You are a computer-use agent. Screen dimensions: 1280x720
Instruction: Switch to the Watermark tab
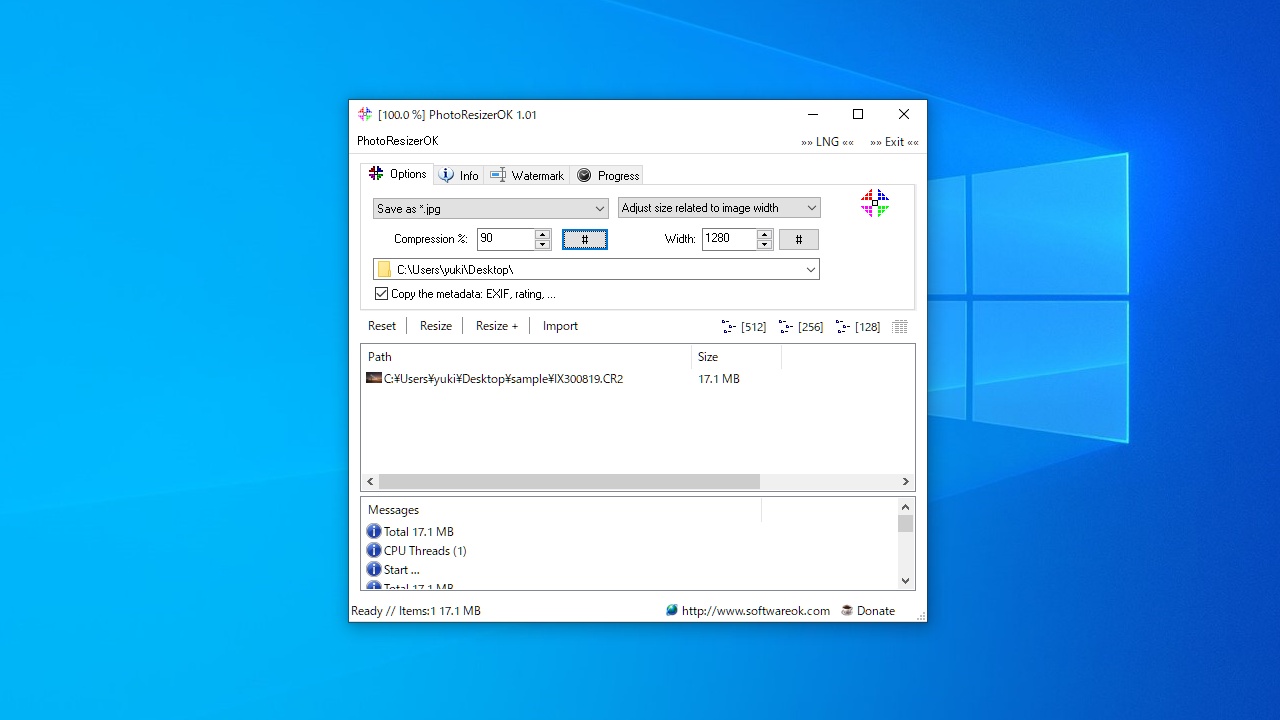[x=527, y=175]
